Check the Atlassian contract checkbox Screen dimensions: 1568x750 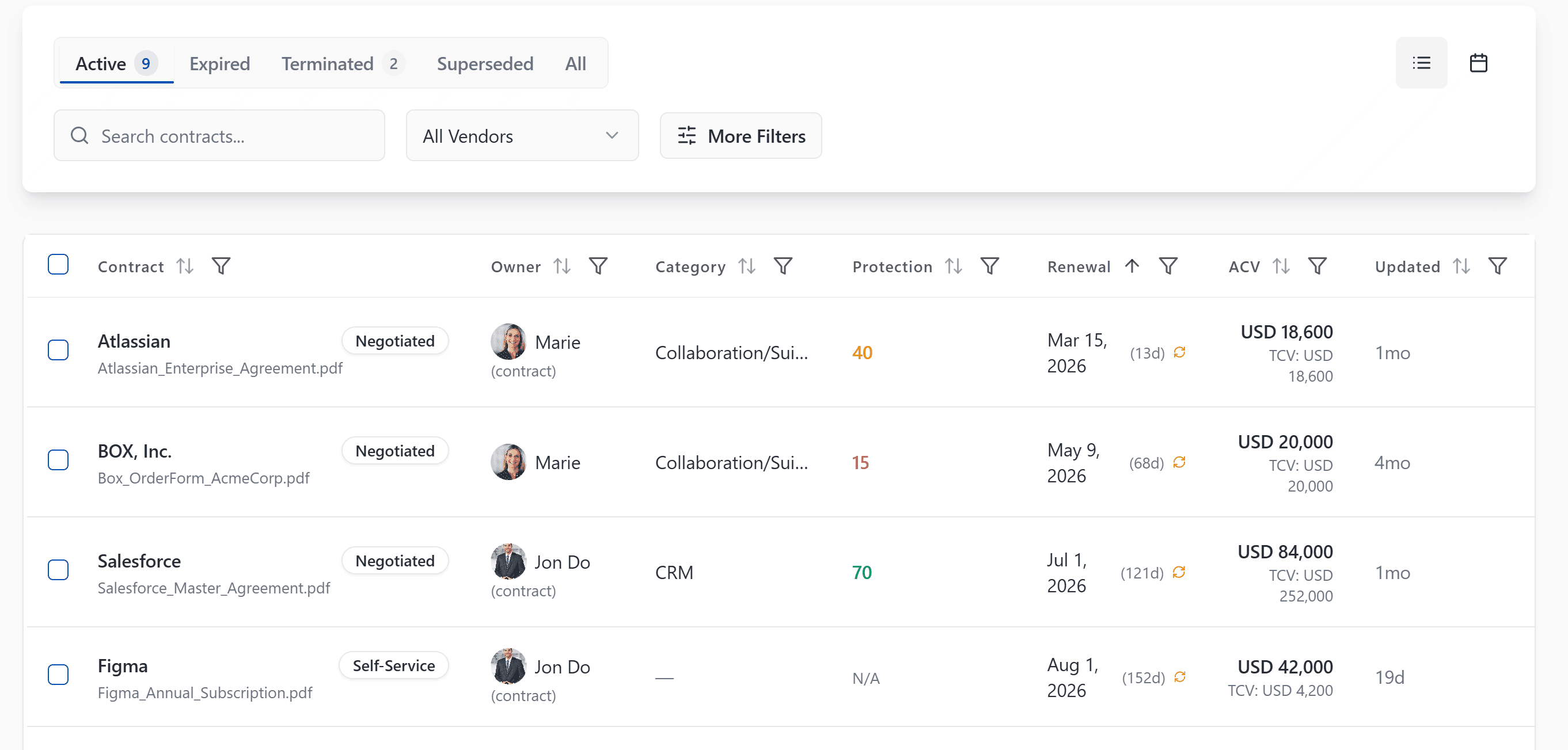tap(58, 350)
